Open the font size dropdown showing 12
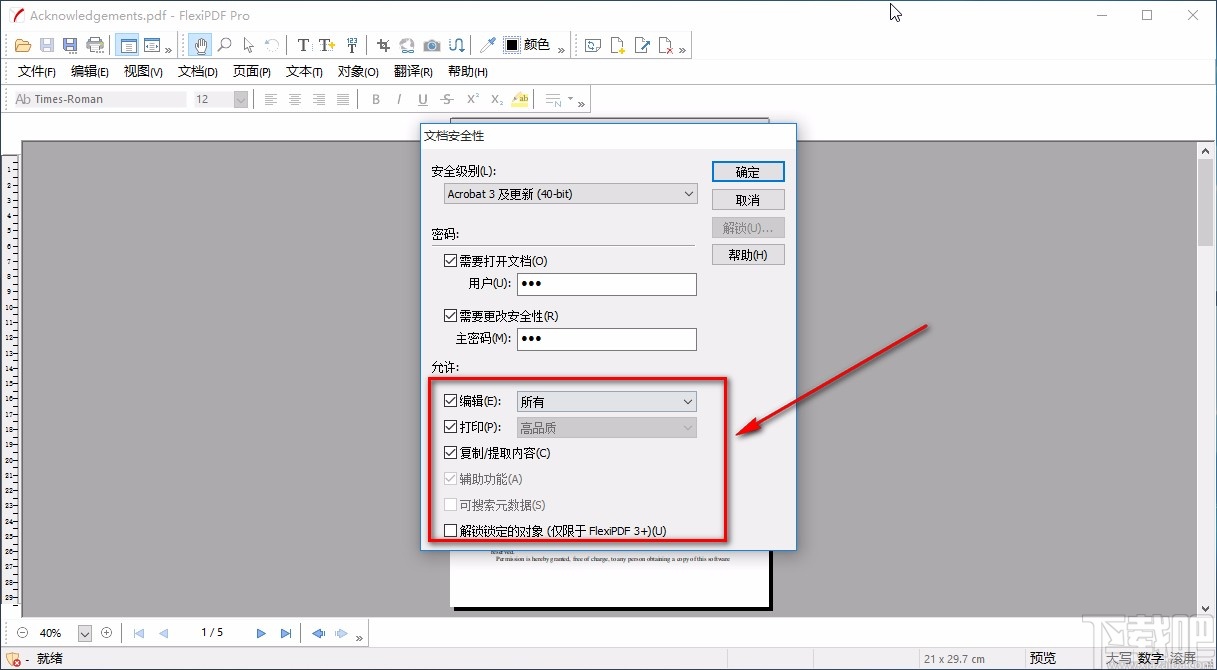The height and width of the screenshot is (670, 1217). pyautogui.click(x=239, y=99)
